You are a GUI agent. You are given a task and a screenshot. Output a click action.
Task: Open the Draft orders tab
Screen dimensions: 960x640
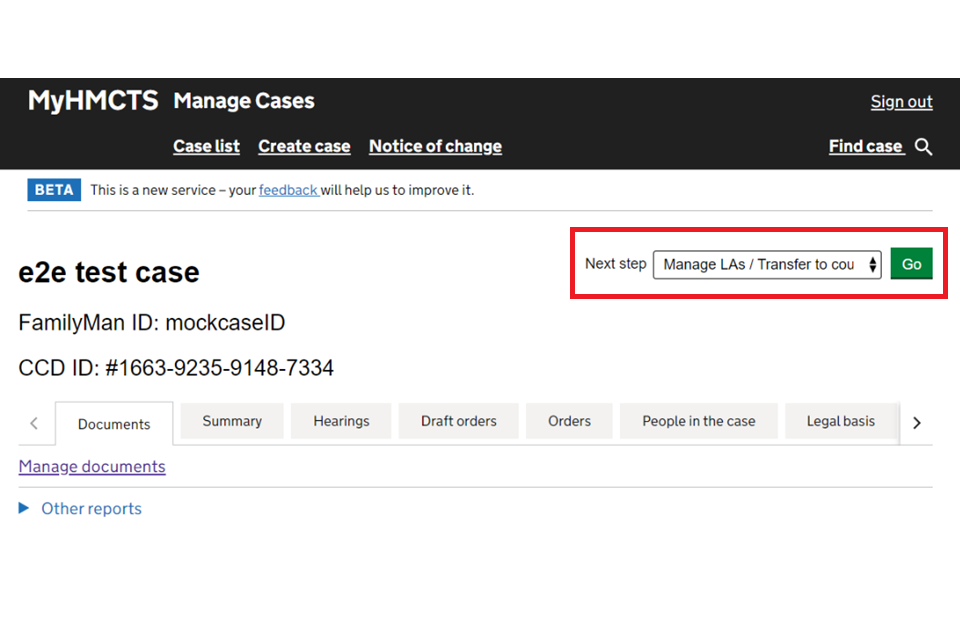click(458, 421)
